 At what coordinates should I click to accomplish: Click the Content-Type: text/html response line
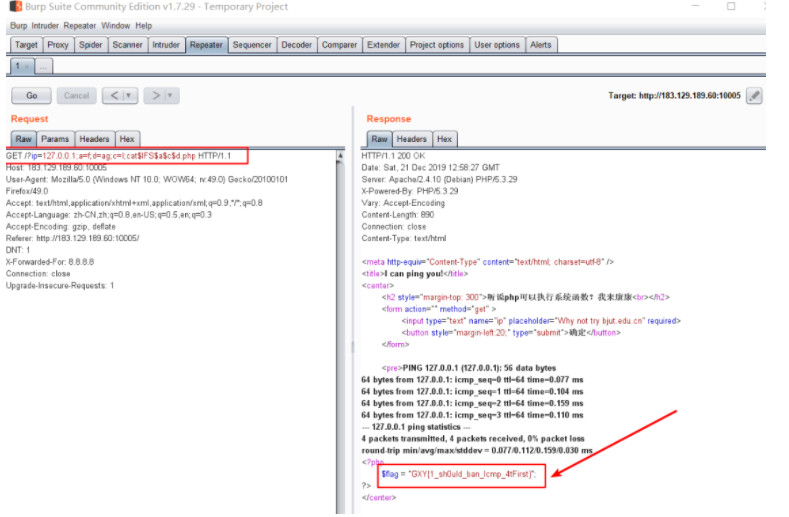[x=404, y=239]
